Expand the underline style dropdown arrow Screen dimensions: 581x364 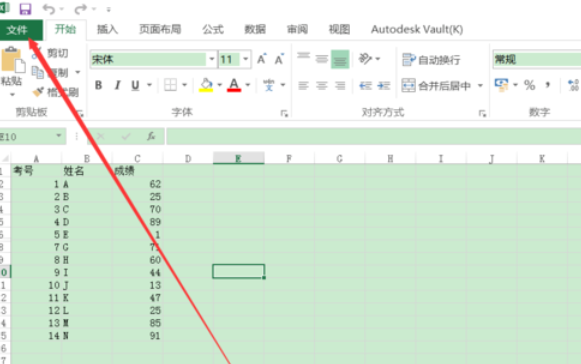[x=149, y=85]
